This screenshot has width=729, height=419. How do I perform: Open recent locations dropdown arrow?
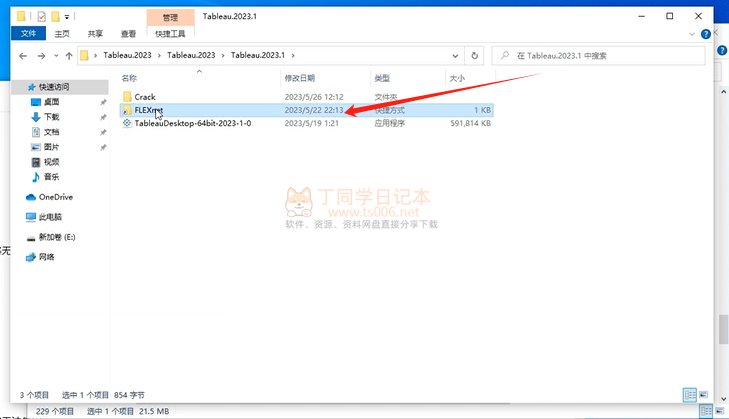[x=56, y=56]
